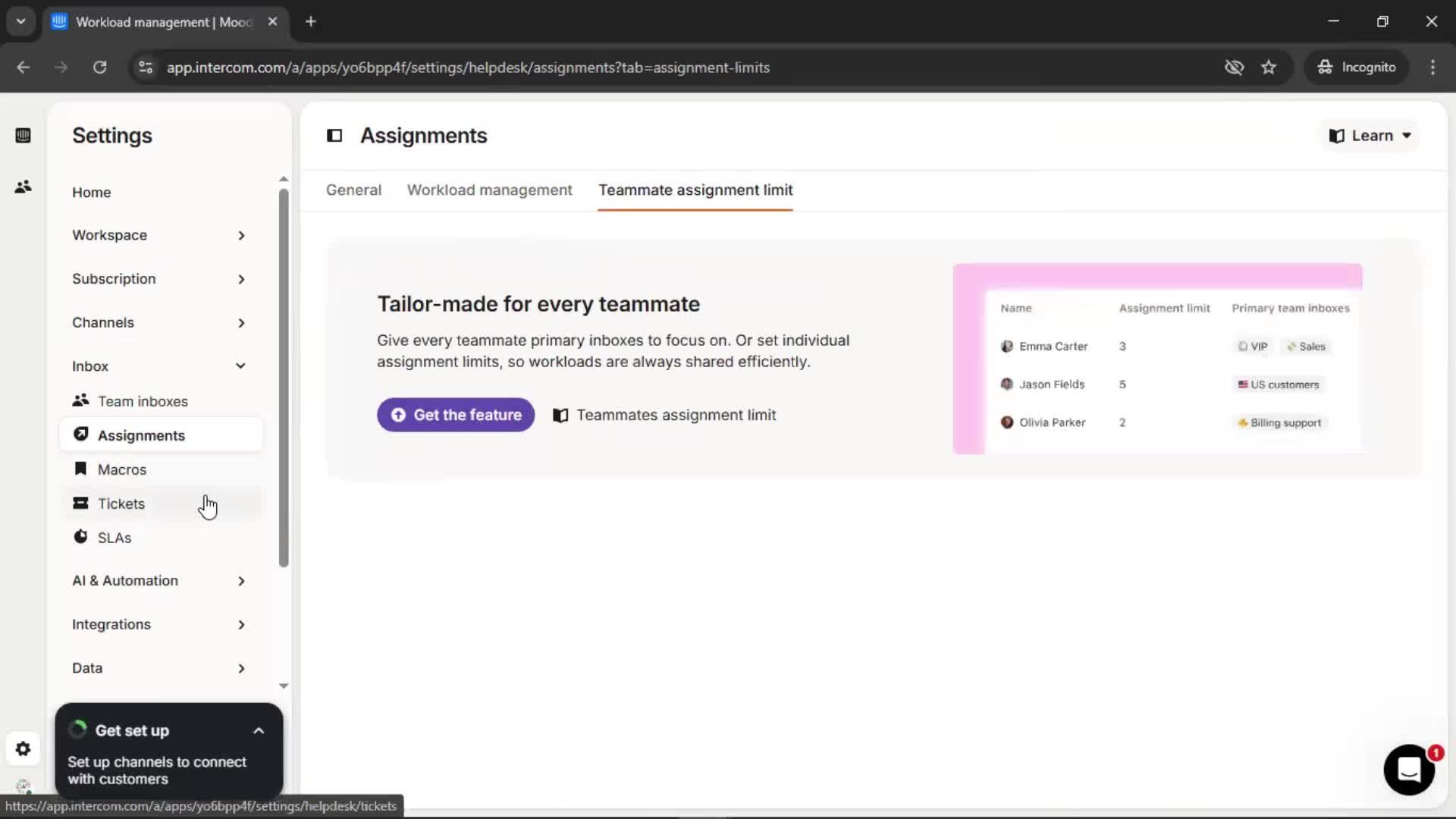
Task: Click the Get the feature button
Action: tap(456, 416)
